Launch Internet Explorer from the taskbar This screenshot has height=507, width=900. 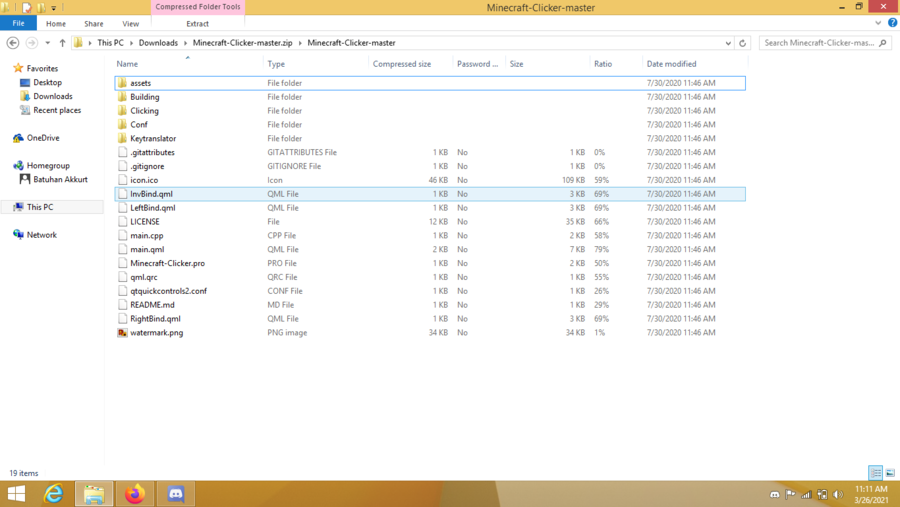pos(53,494)
